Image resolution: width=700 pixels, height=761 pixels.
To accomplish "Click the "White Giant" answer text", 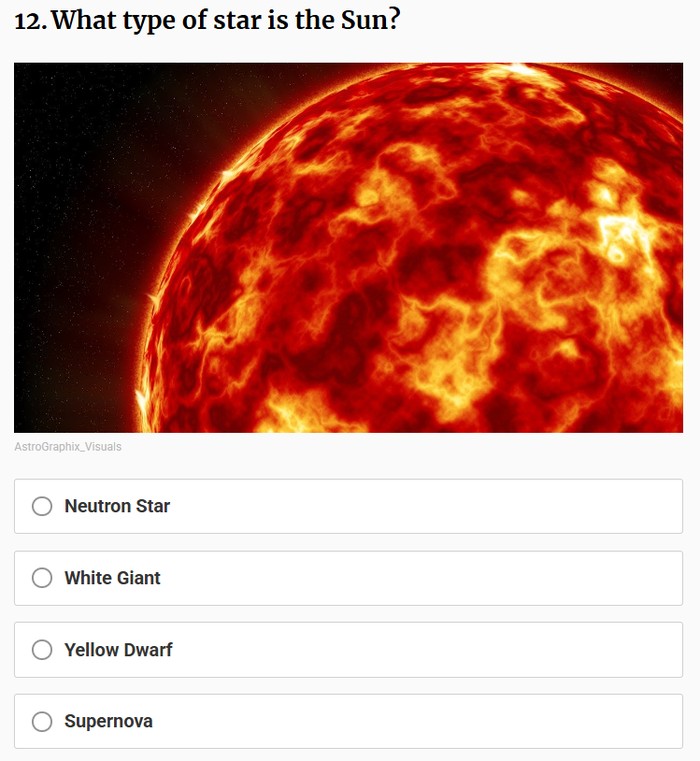I will (112, 578).
